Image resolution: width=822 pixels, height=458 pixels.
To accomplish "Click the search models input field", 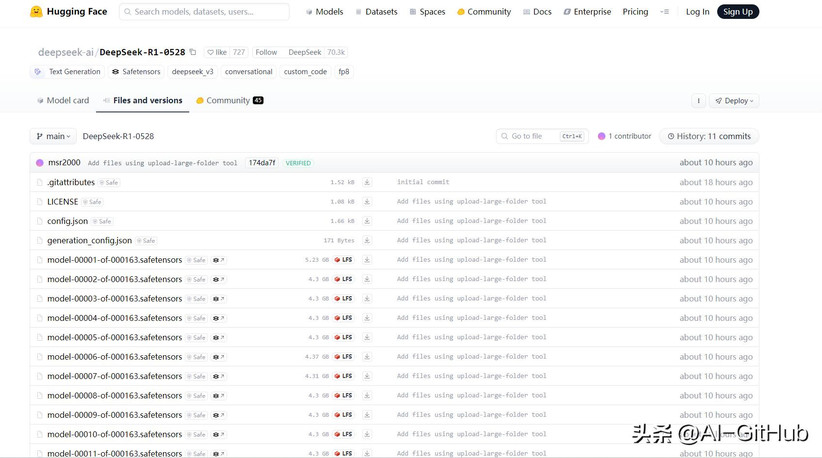I will tap(204, 12).
